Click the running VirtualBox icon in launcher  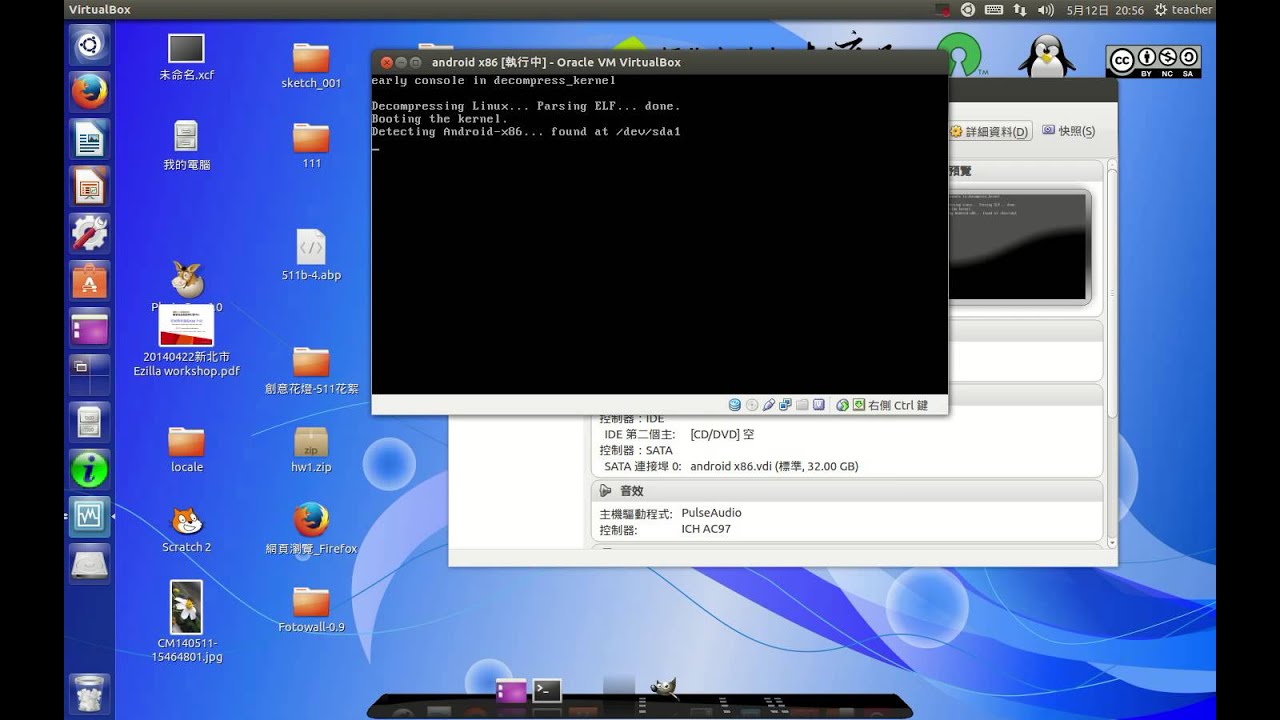(x=89, y=515)
